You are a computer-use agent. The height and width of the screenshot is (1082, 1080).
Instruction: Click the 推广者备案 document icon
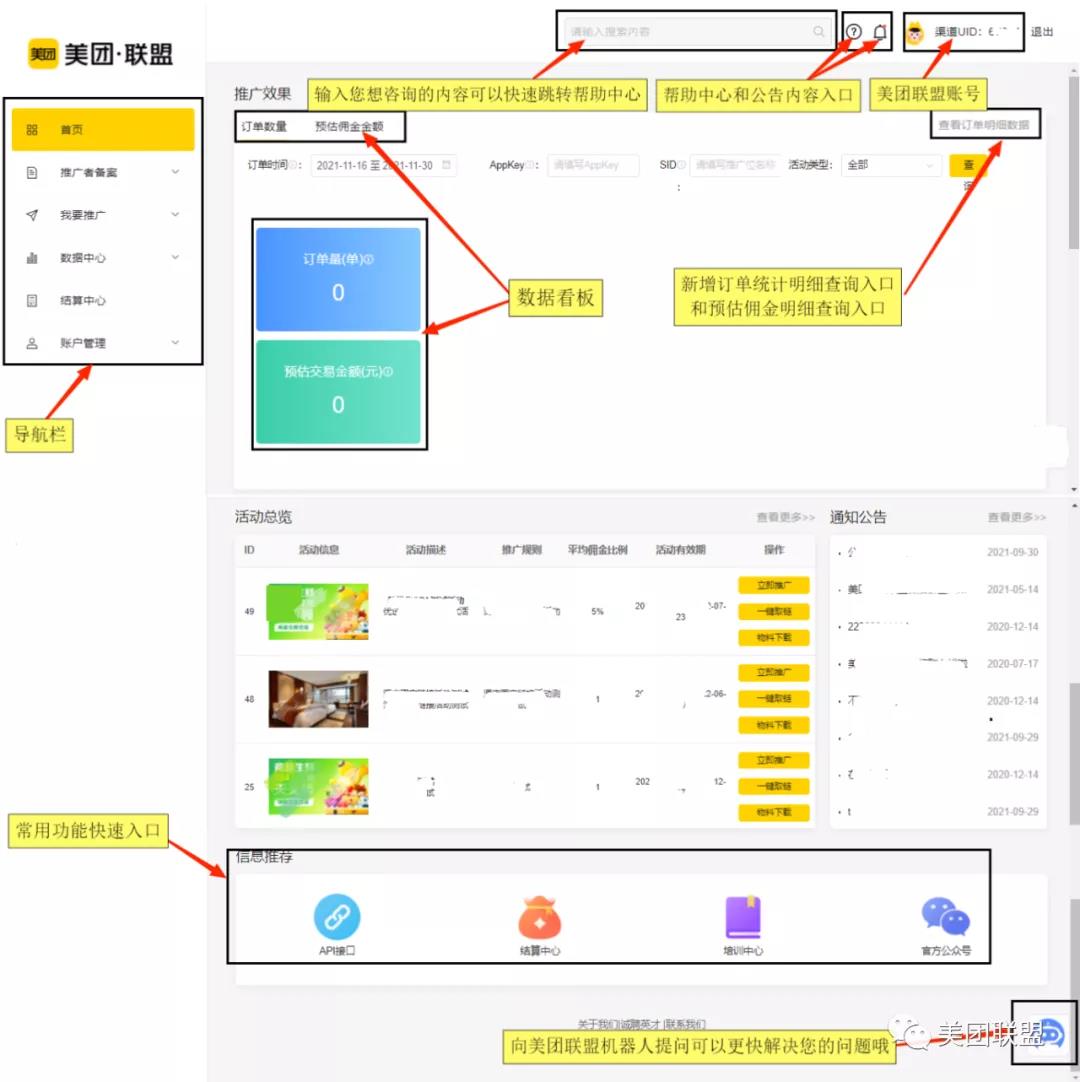(32, 173)
